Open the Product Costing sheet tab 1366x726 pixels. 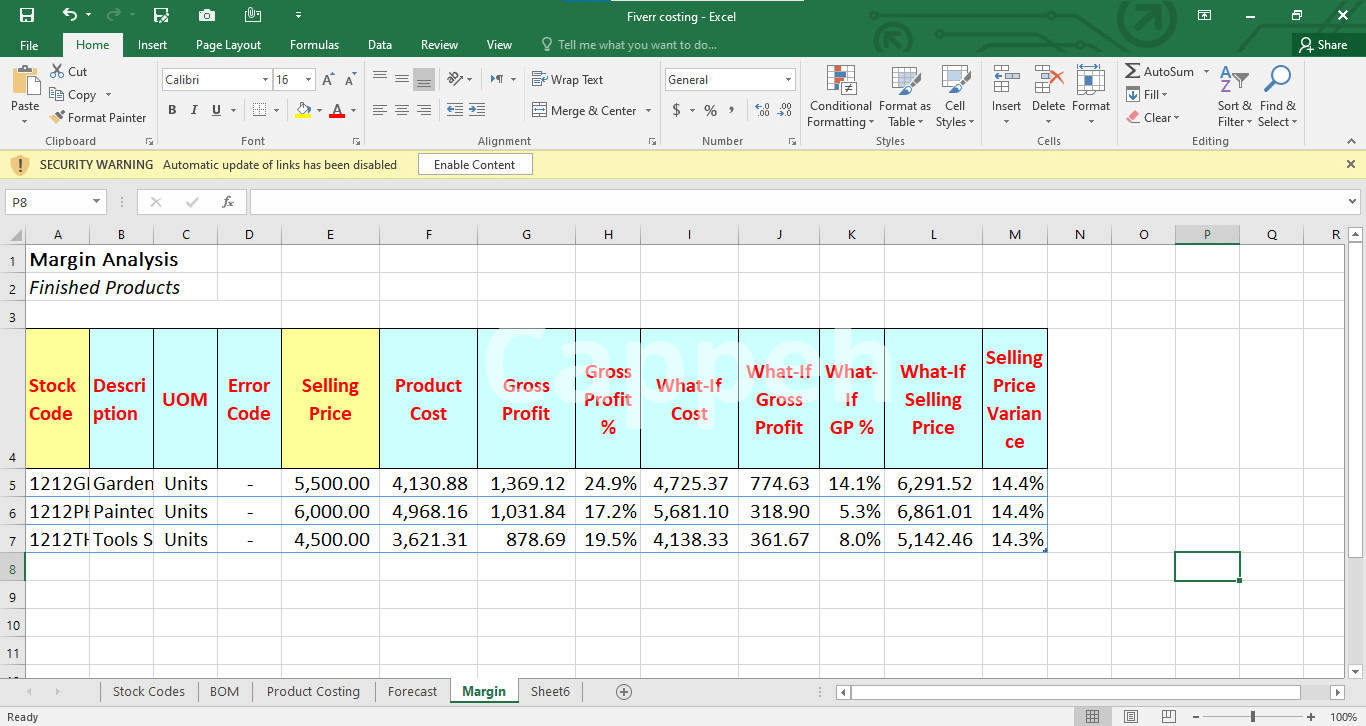(x=313, y=692)
